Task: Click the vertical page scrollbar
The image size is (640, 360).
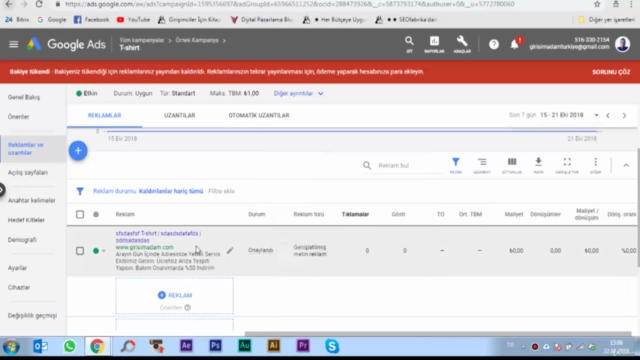Action: coord(638,208)
